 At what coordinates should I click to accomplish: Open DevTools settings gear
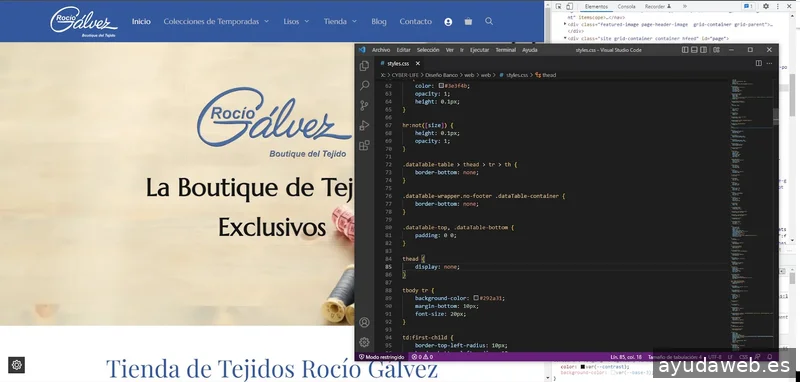tap(766, 7)
